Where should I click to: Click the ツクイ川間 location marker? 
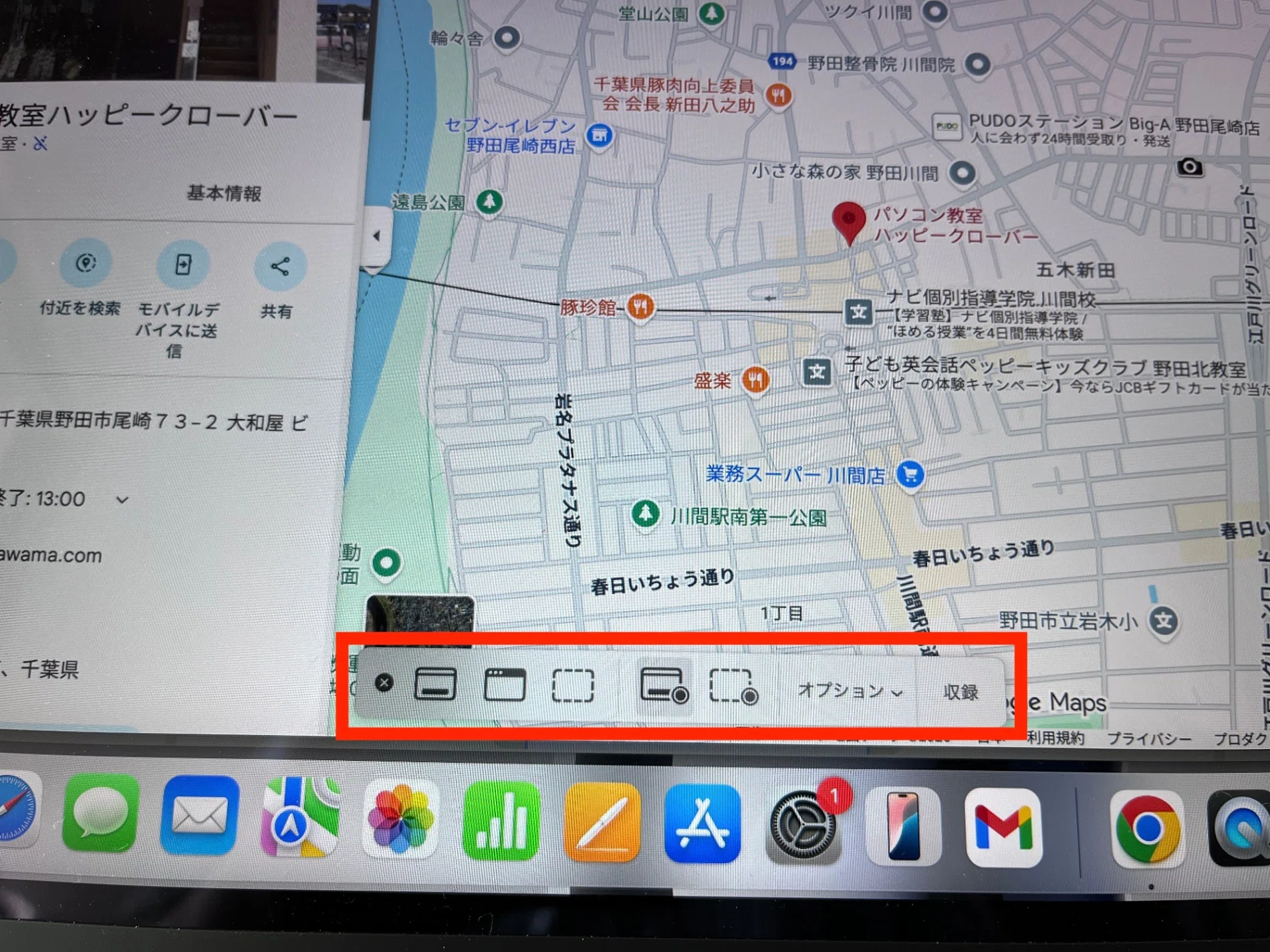click(934, 11)
